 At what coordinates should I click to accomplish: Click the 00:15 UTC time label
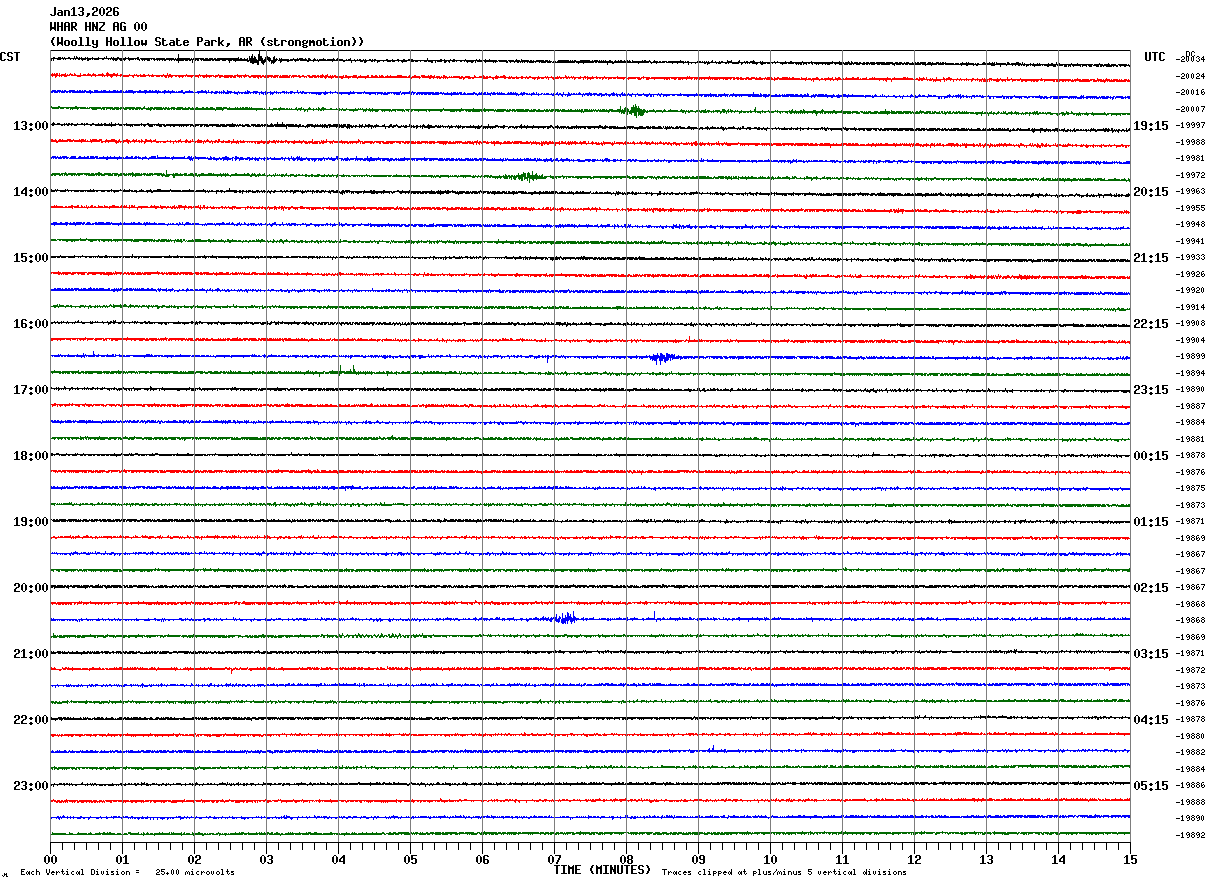click(1151, 456)
